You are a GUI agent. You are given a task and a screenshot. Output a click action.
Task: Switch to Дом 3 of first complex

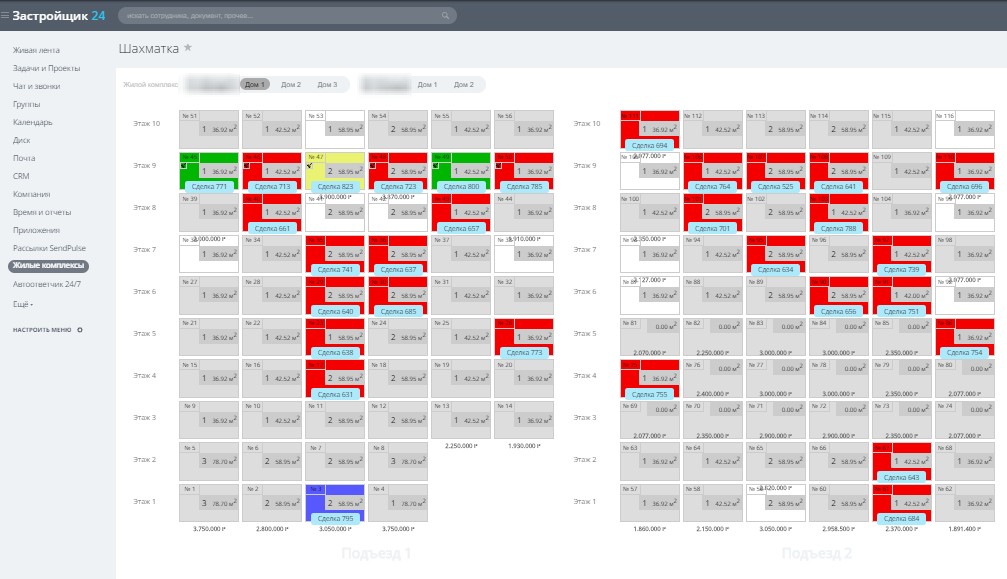click(x=327, y=85)
